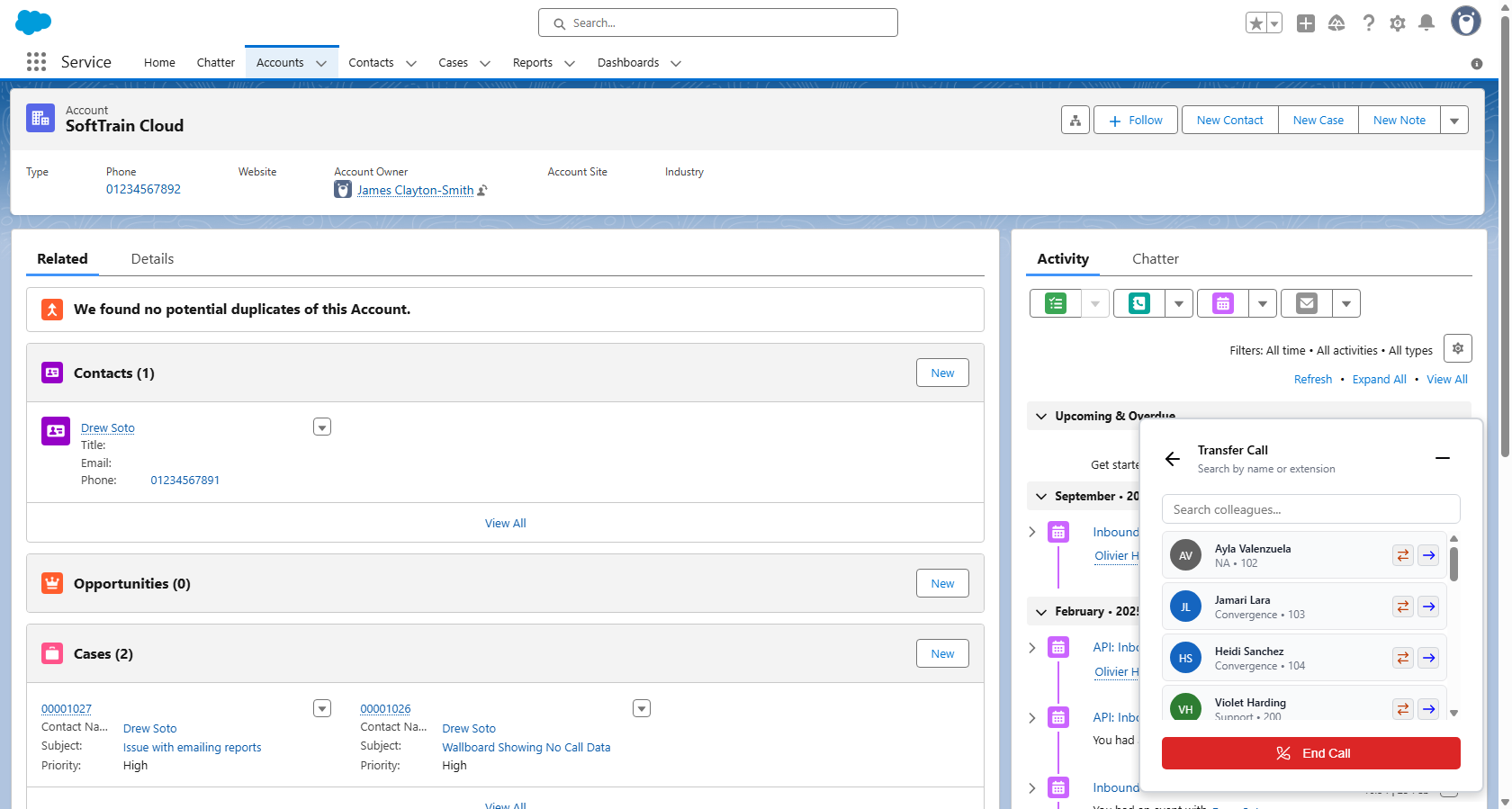
Task: Collapse the Upcoming & Overdue section
Action: (x=1041, y=417)
